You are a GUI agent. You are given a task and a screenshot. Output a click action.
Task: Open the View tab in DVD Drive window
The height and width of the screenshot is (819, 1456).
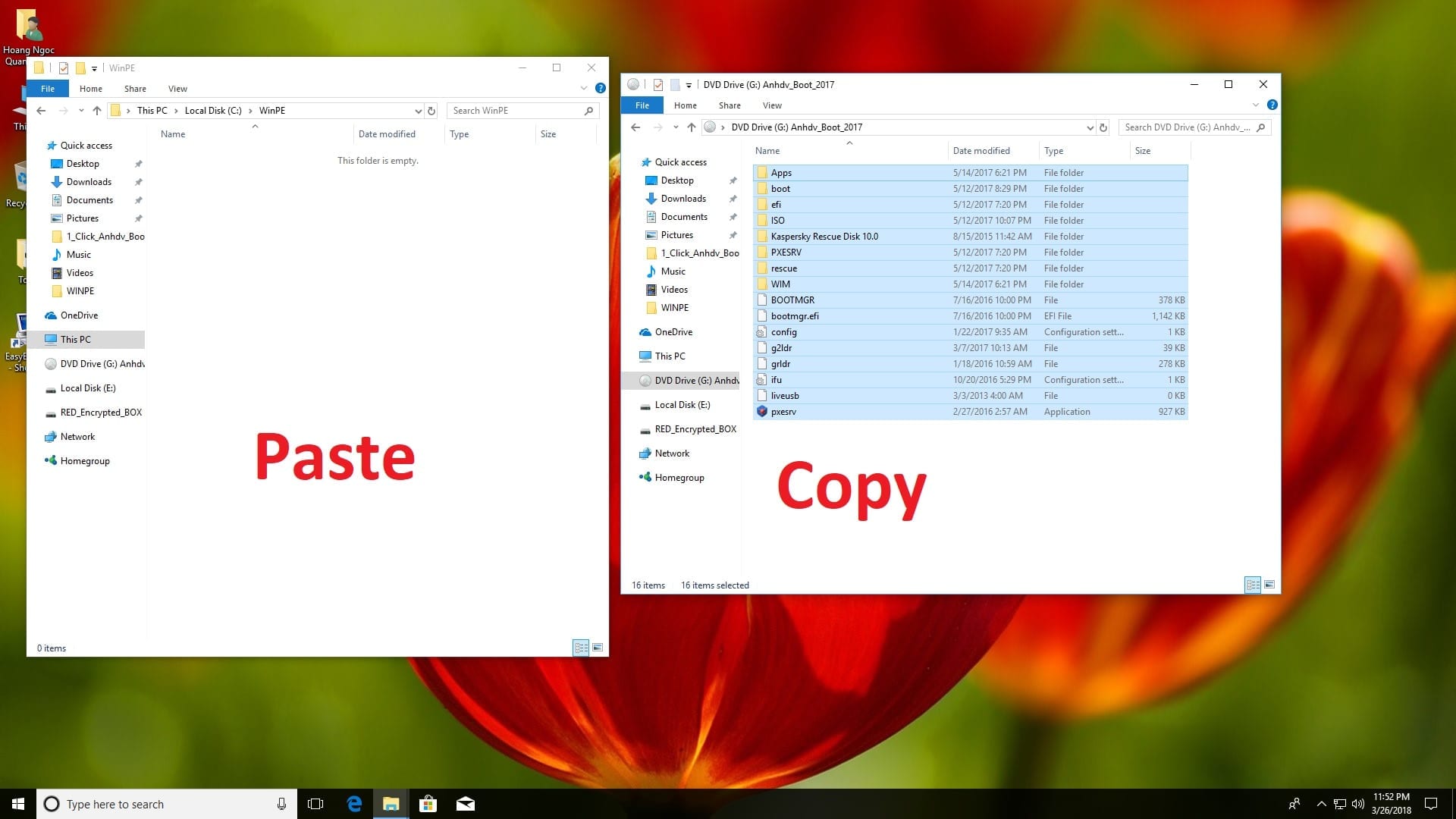click(772, 105)
